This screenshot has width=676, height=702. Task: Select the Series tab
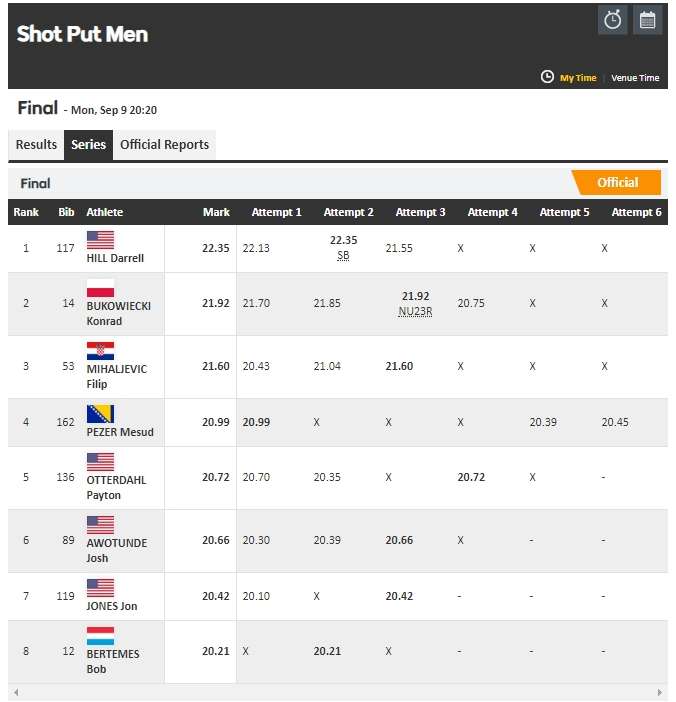[88, 145]
